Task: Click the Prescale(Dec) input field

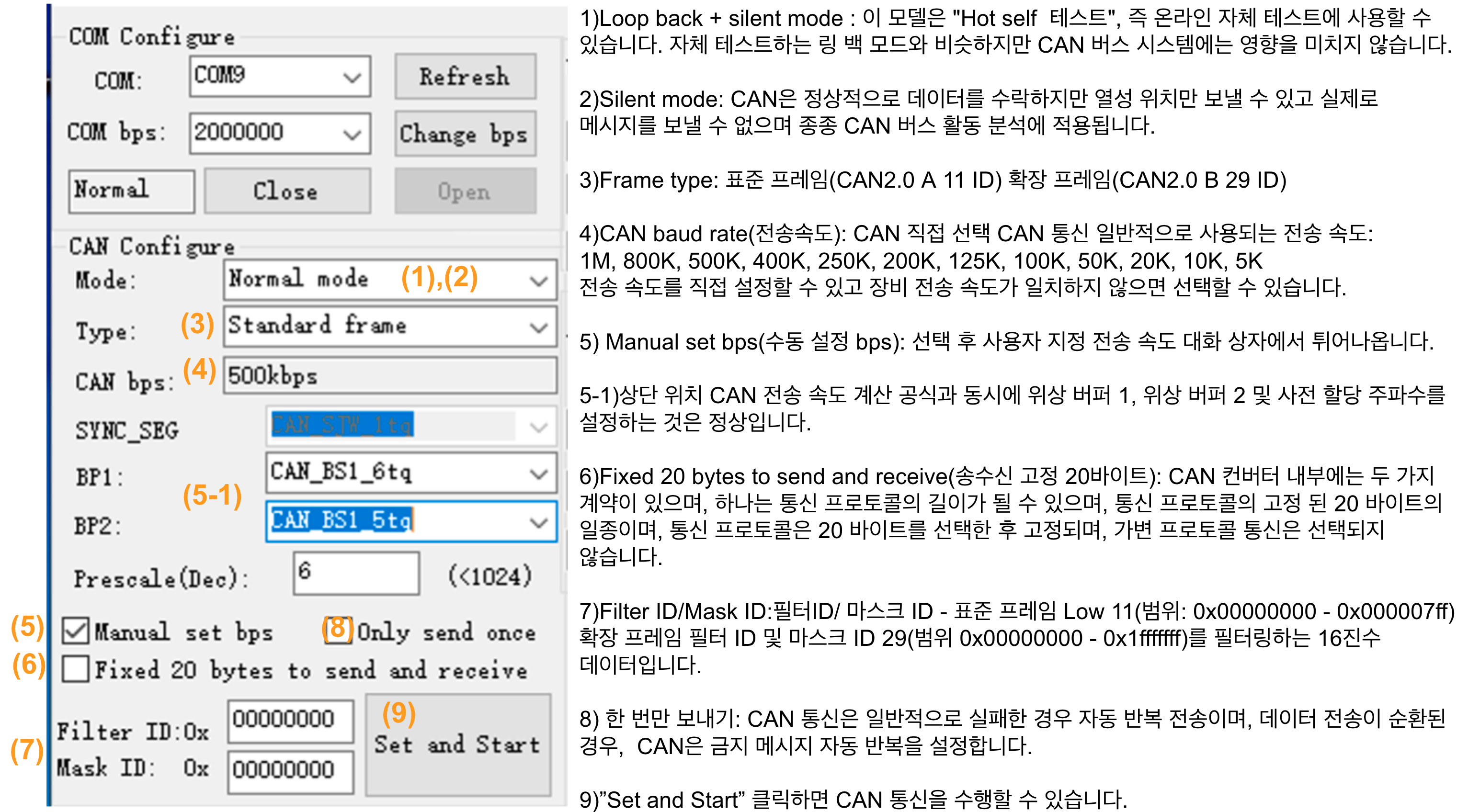Action: 356,573
